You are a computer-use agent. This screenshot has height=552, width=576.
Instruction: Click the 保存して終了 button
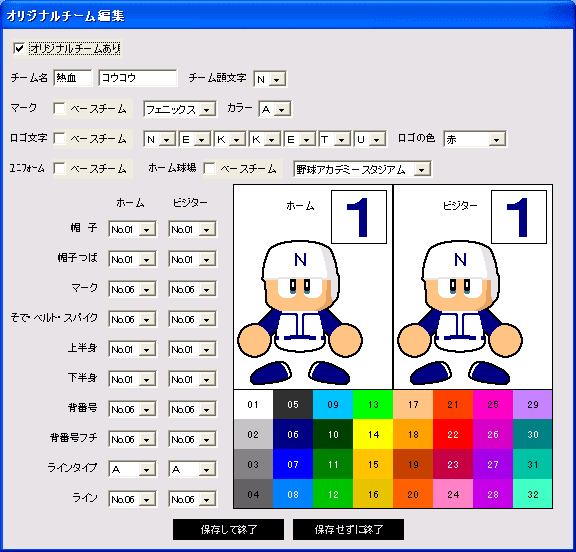[228, 529]
